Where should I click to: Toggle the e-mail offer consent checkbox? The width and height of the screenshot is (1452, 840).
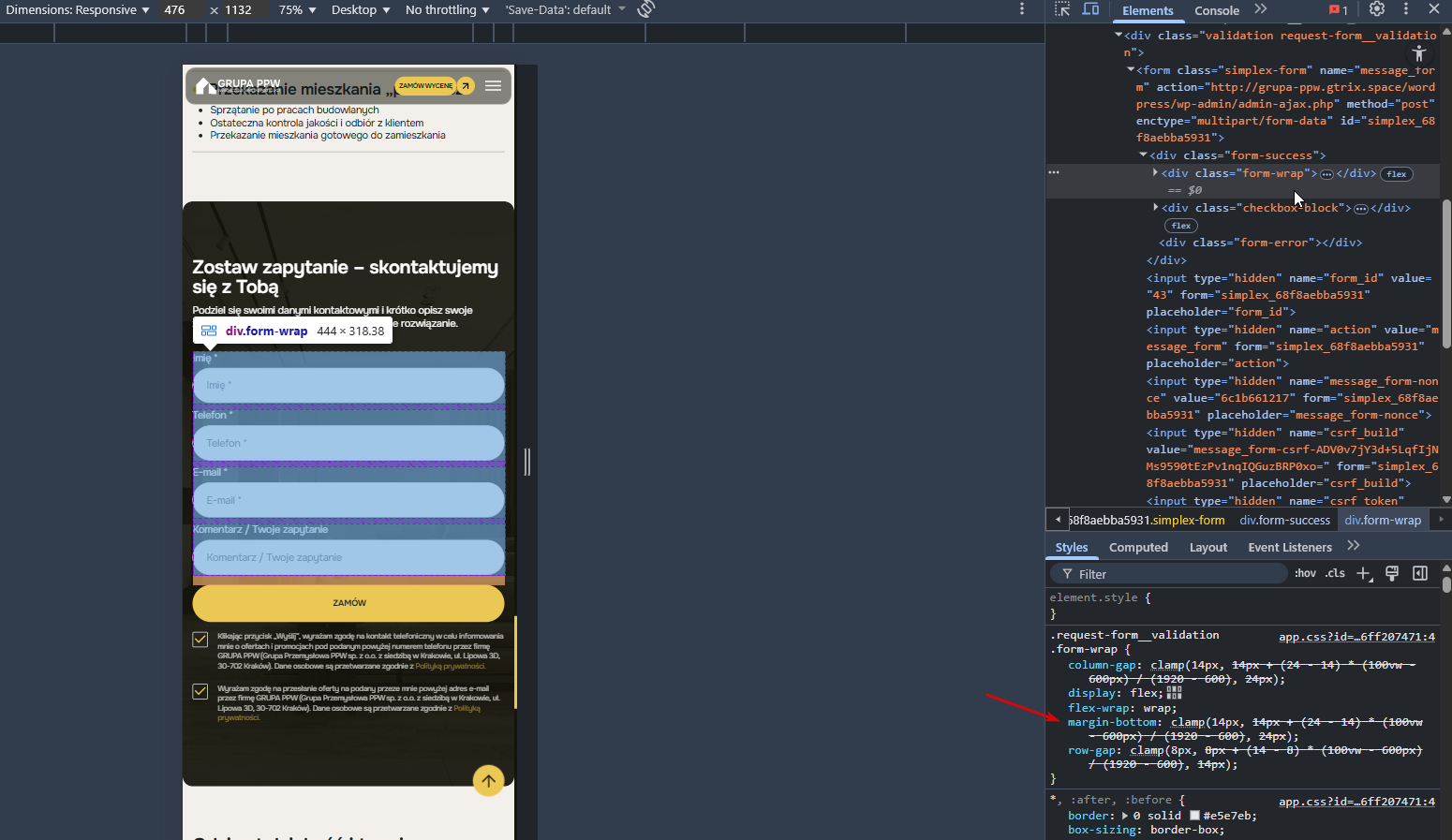[x=200, y=691]
